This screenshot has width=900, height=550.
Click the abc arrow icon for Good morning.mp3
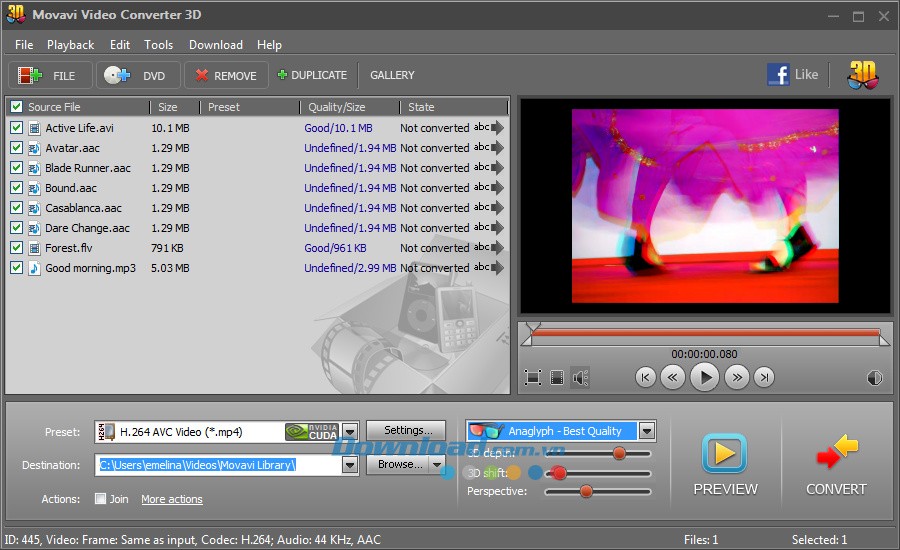(x=488, y=268)
